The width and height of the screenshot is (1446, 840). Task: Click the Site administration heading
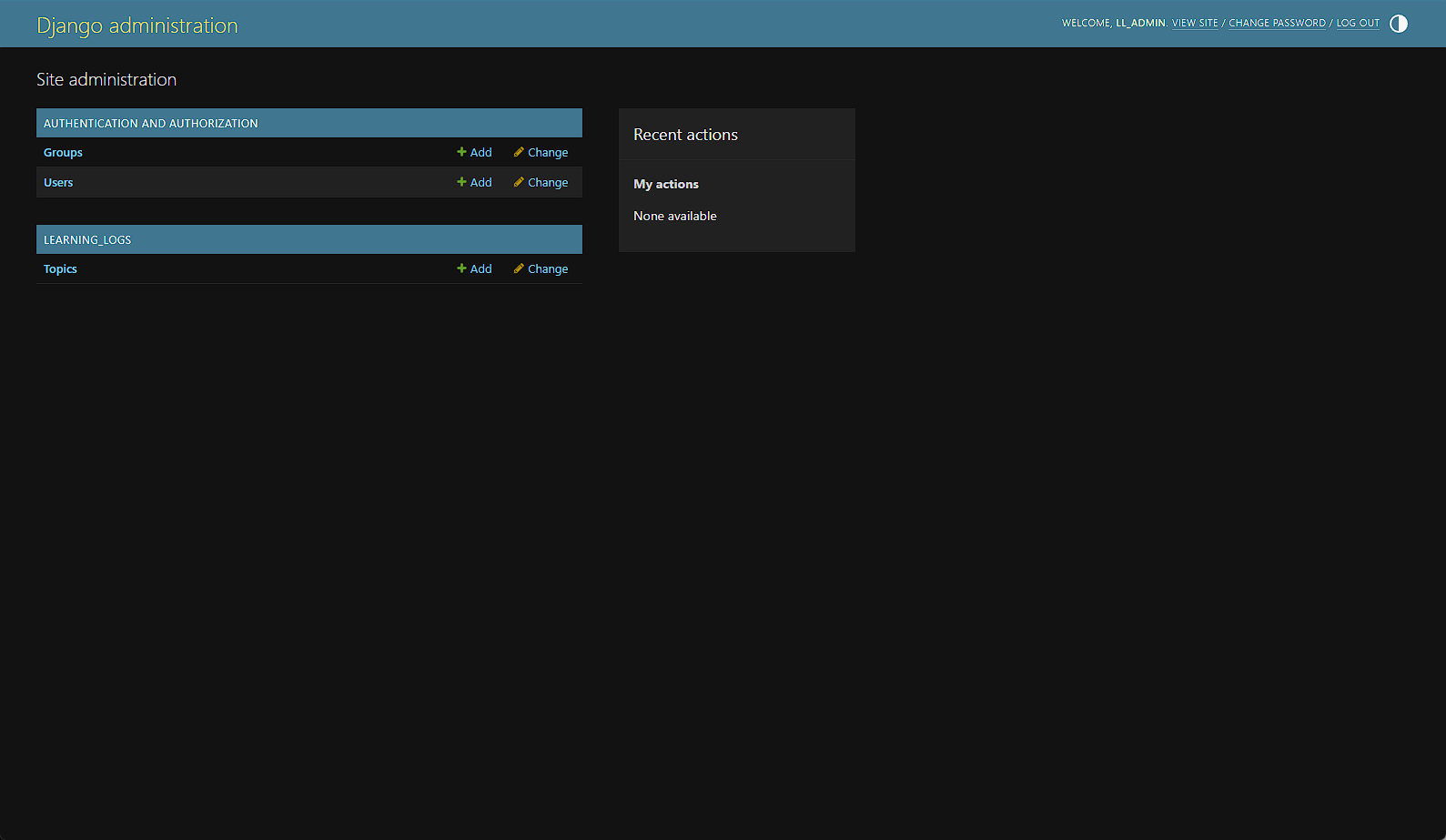click(106, 79)
